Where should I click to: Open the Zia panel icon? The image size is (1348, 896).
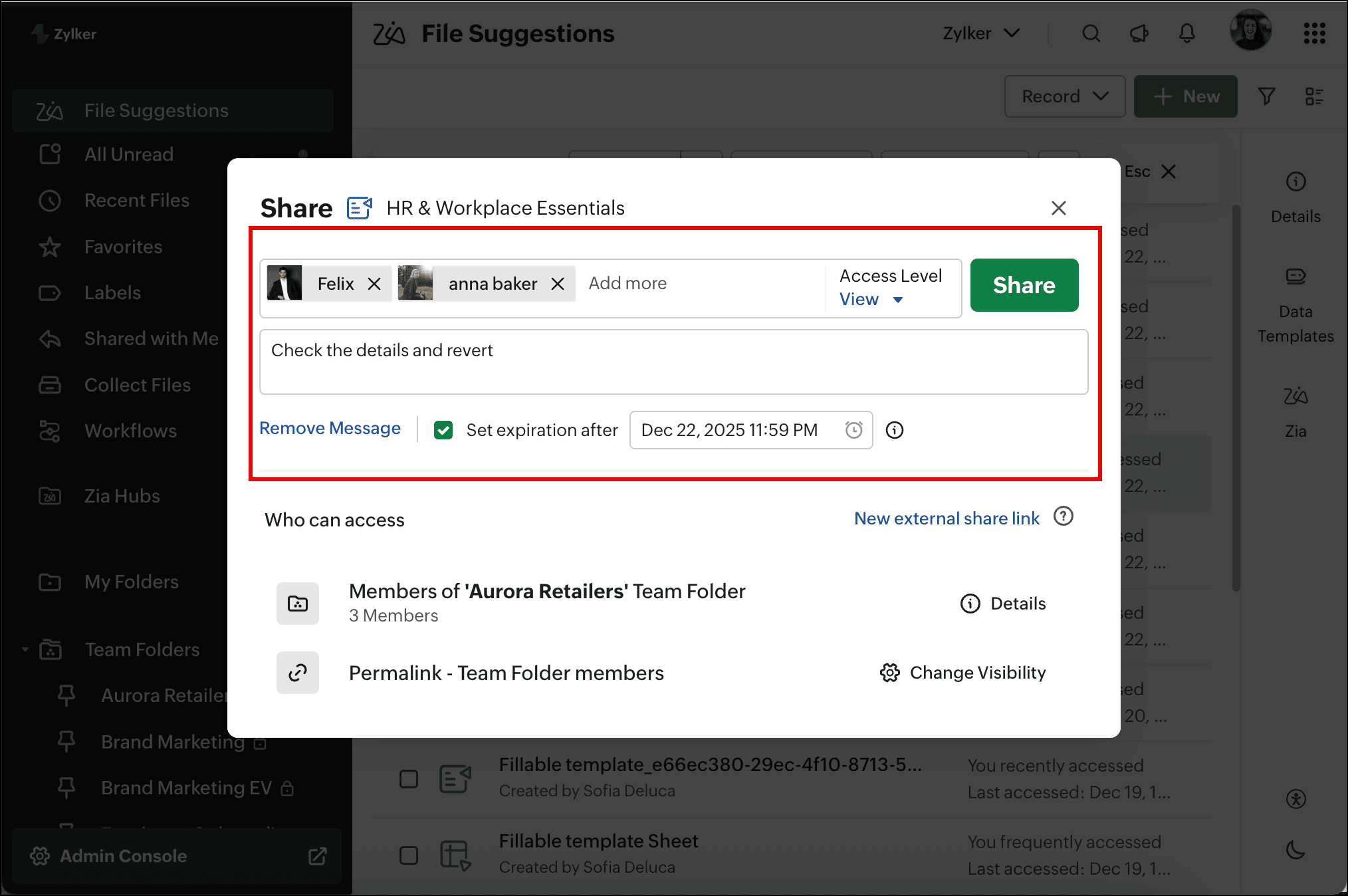tap(1295, 397)
